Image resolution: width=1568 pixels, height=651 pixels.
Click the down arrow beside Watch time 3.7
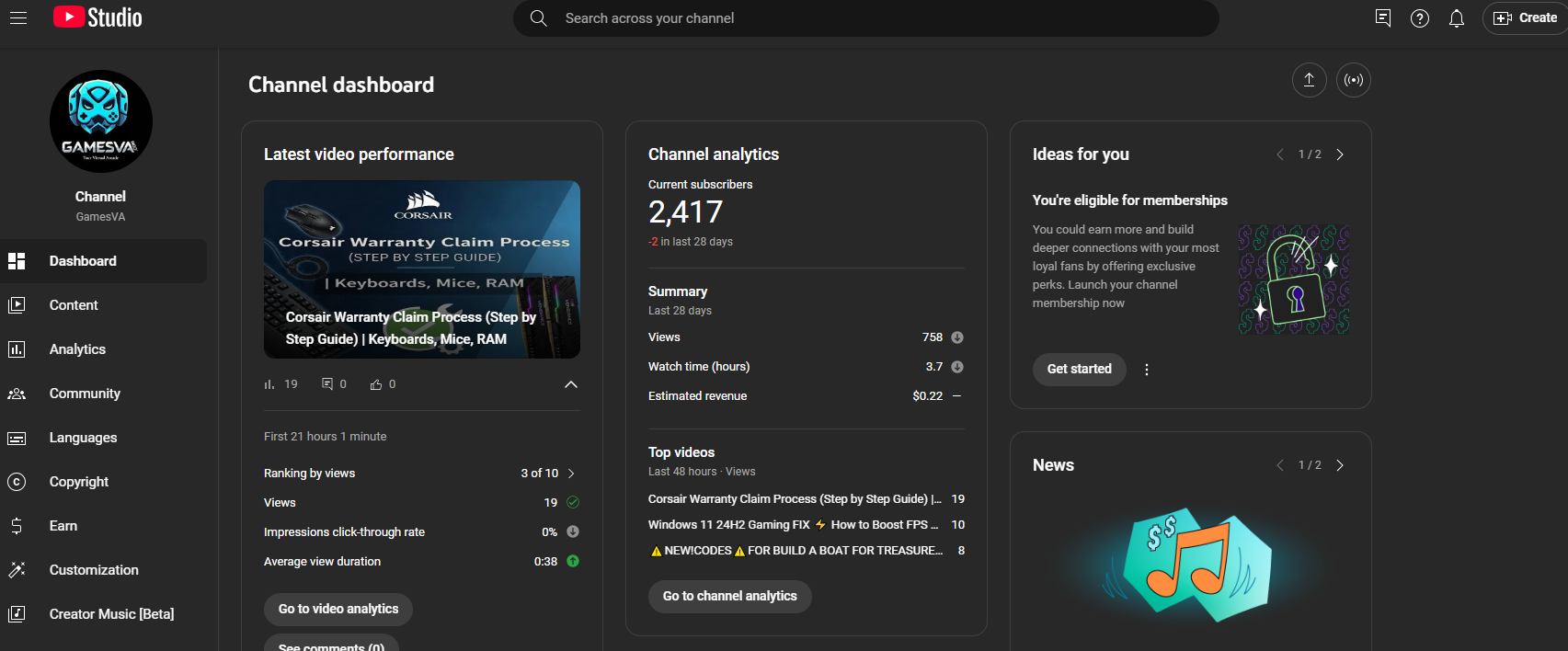pyautogui.click(x=957, y=367)
